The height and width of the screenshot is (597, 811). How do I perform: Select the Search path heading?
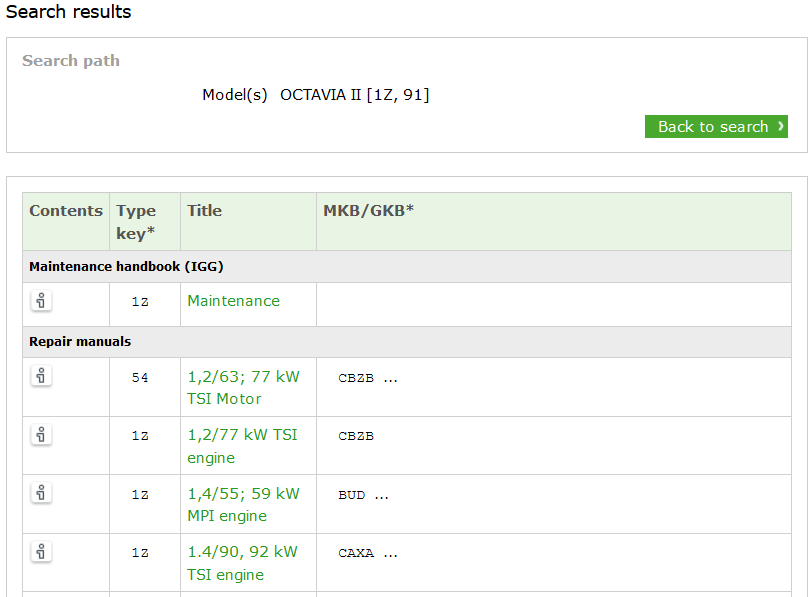(x=71, y=61)
